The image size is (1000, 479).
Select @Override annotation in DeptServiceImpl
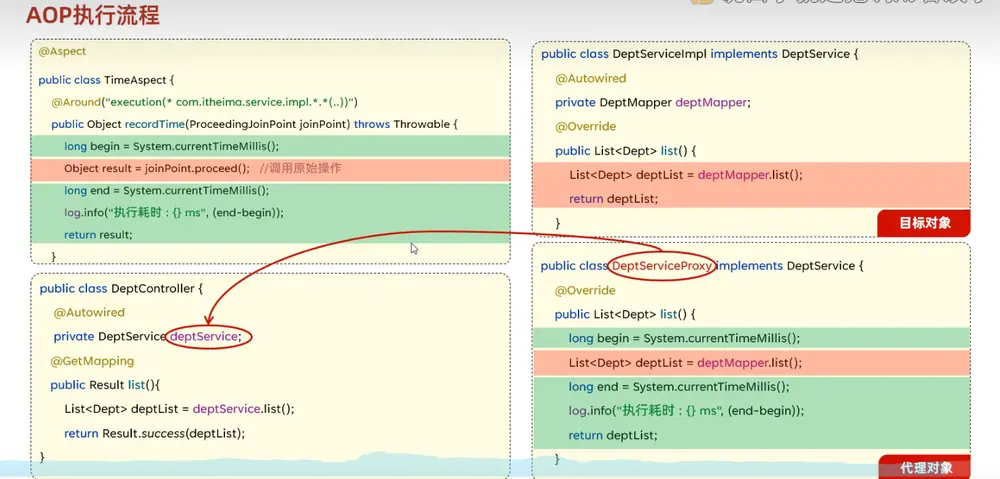(x=585, y=126)
